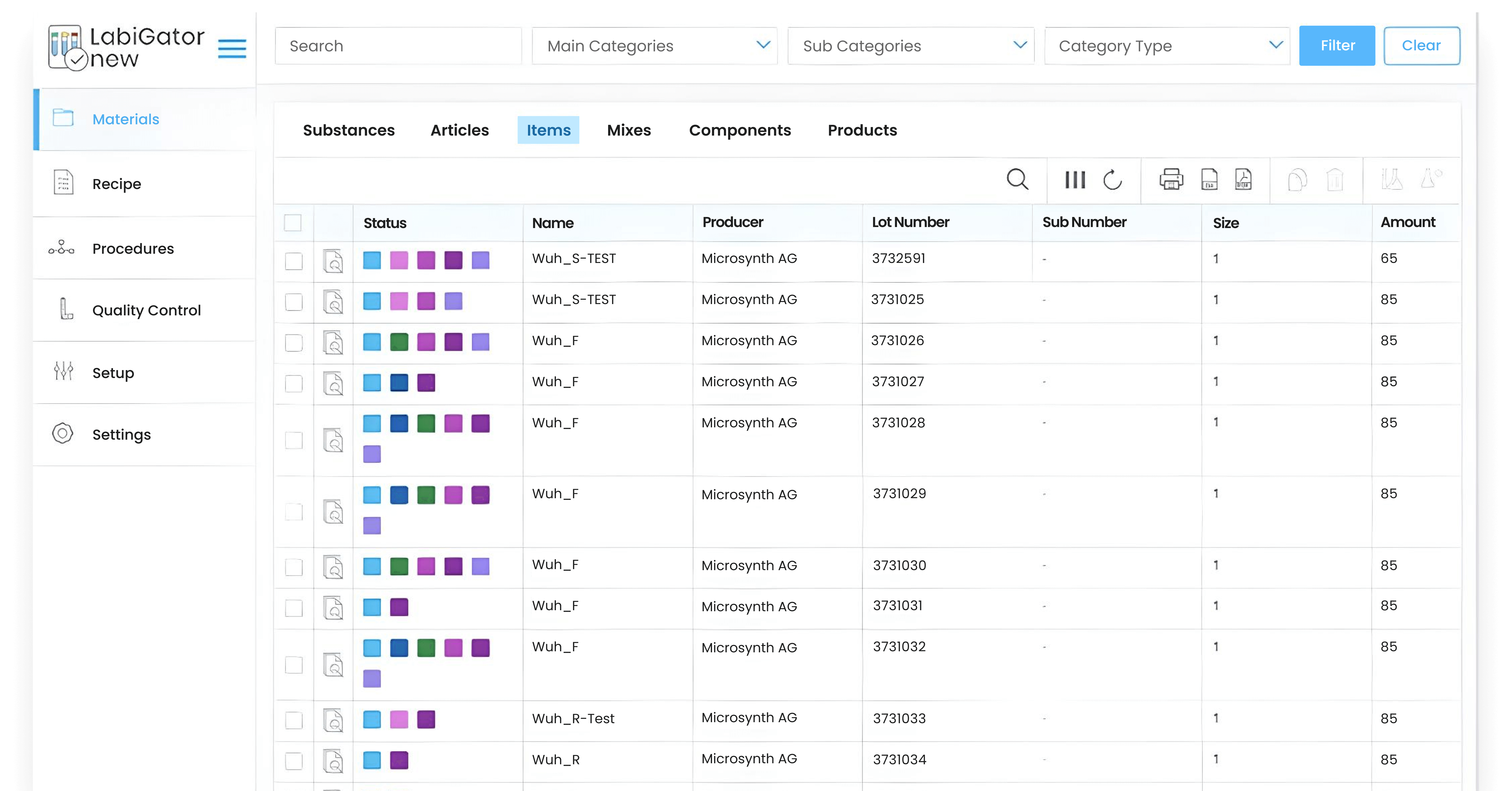Go to the Components tab
The height and width of the screenshot is (791, 1512).
point(740,130)
